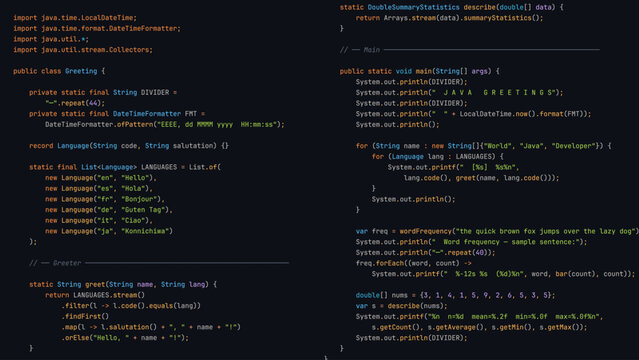Click the 'new Language("ja", "Konnichiwa")' entry
Image resolution: width=639 pixels, height=360 pixels.
(x=109, y=231)
